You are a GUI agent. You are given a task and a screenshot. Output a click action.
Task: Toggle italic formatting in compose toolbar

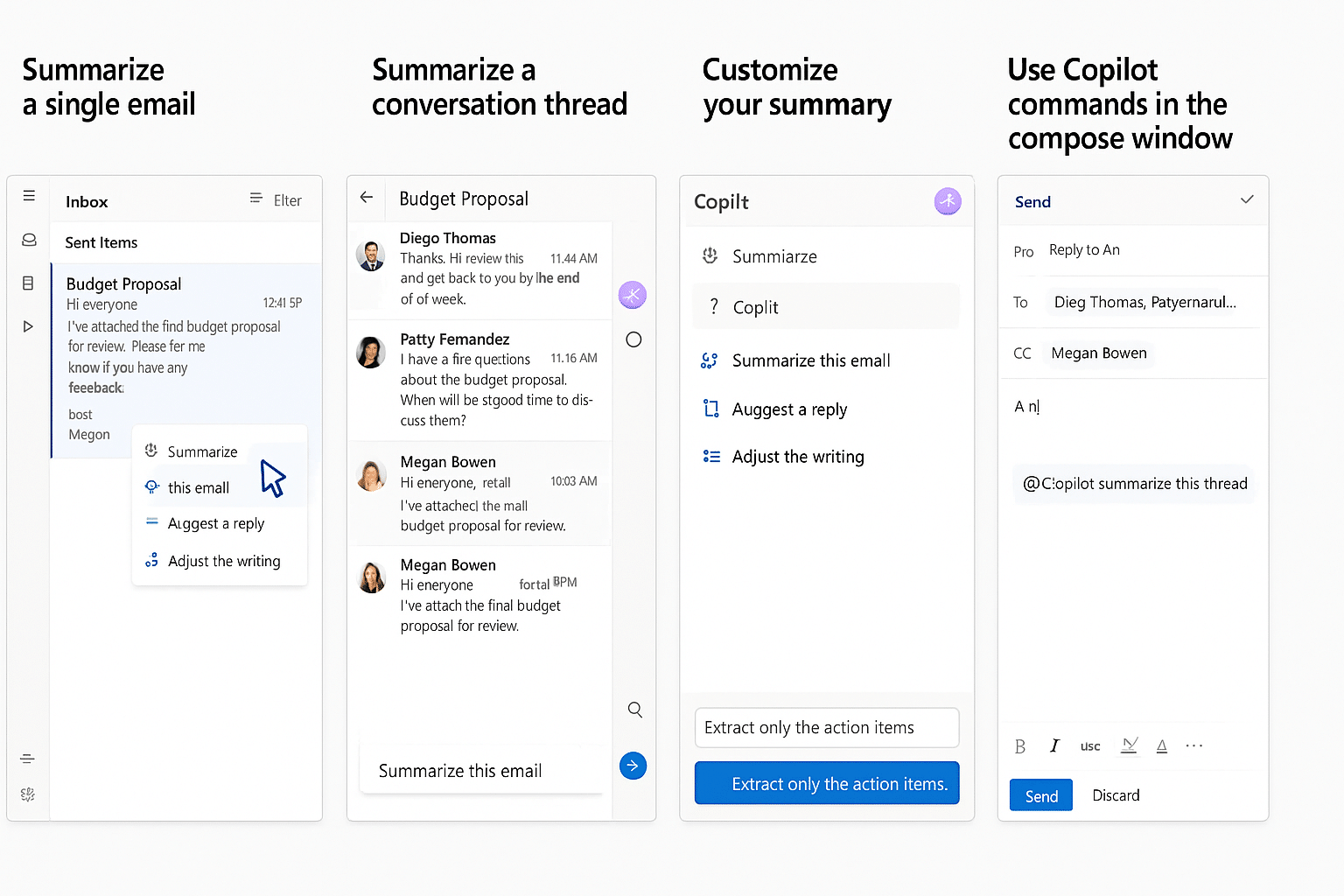tap(1054, 745)
